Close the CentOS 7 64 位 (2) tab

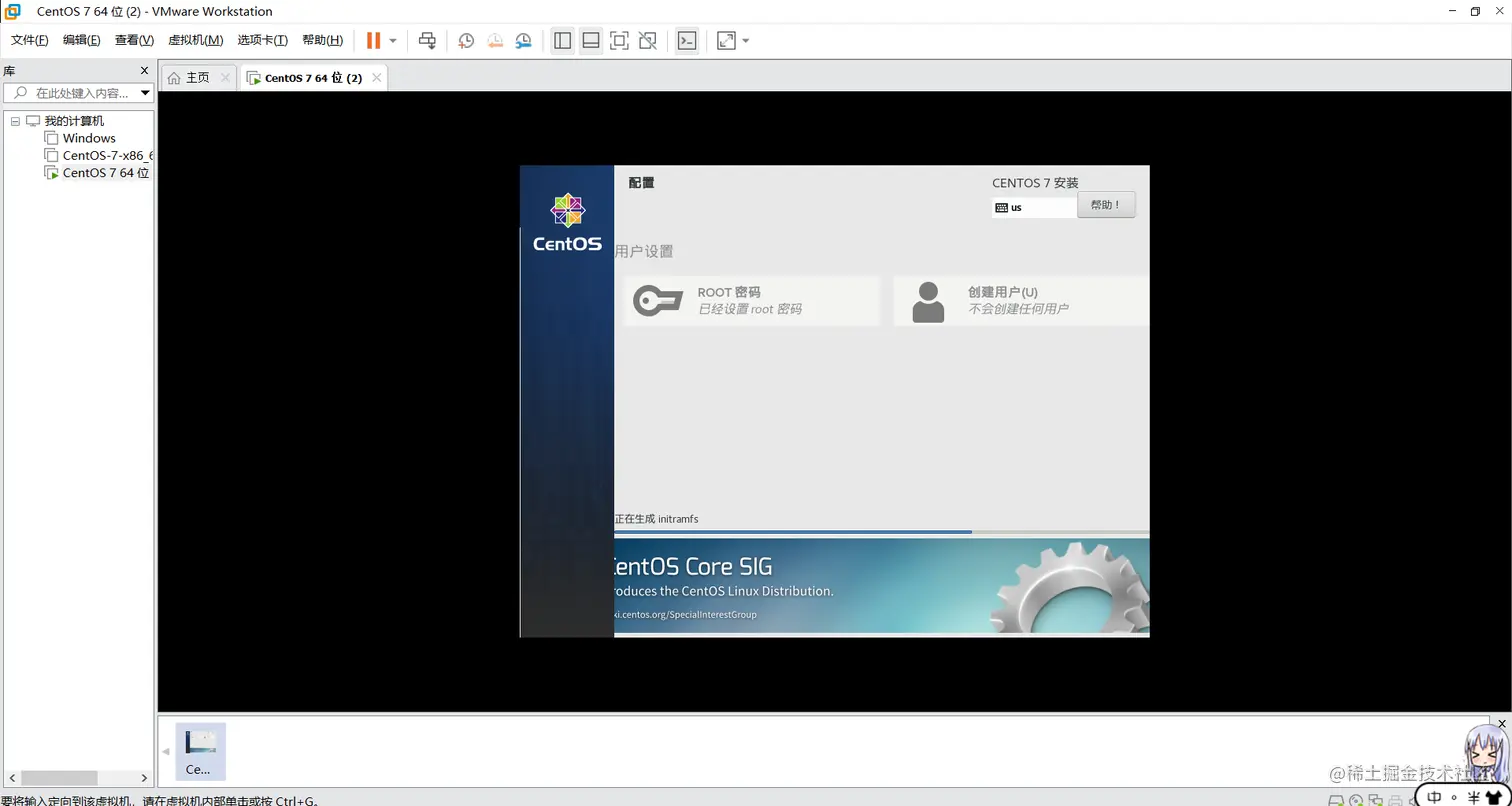376,77
